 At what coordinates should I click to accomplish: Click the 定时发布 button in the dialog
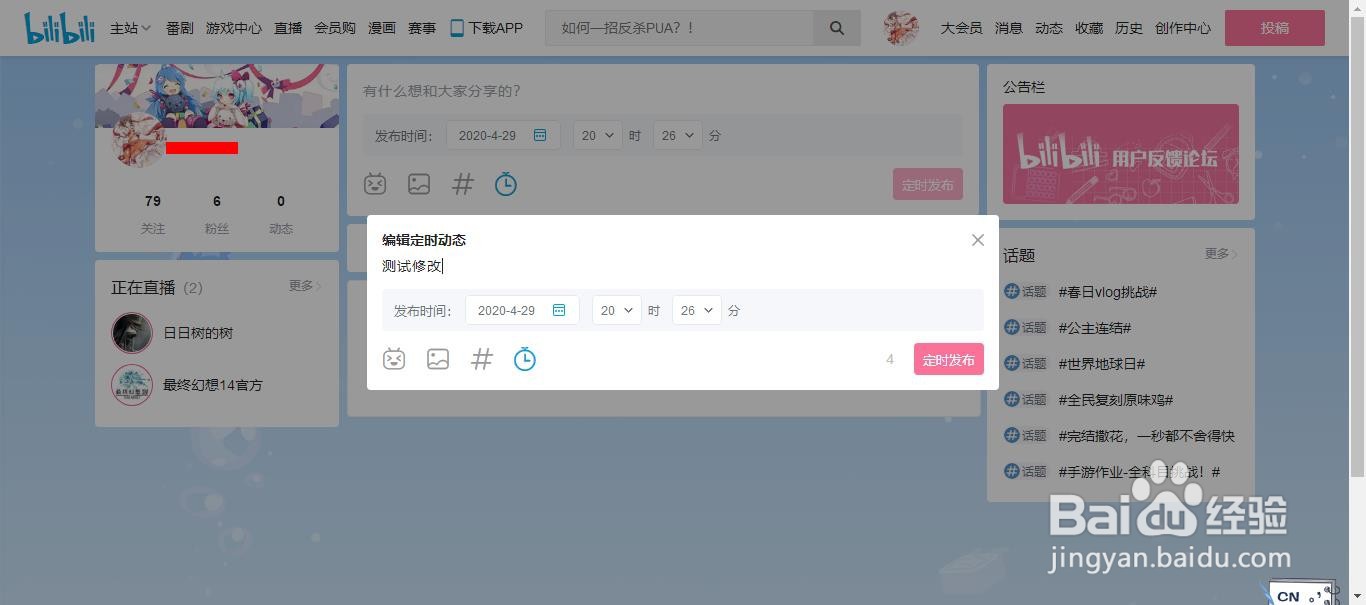pyautogui.click(x=948, y=359)
